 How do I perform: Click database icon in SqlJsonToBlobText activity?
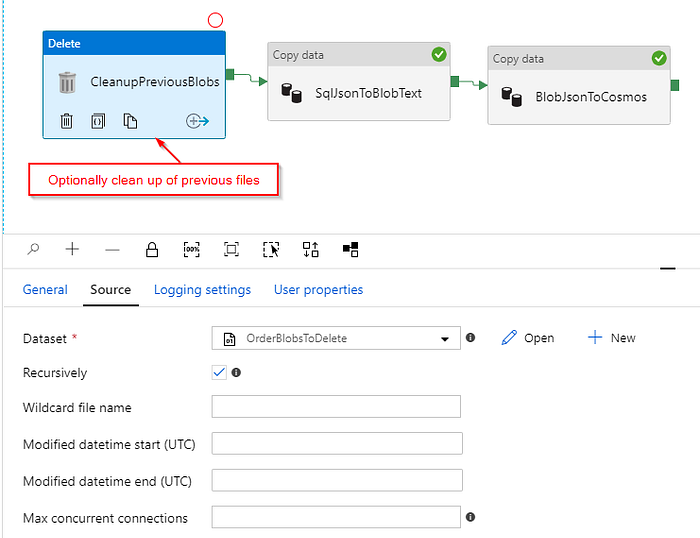pyautogui.click(x=292, y=93)
